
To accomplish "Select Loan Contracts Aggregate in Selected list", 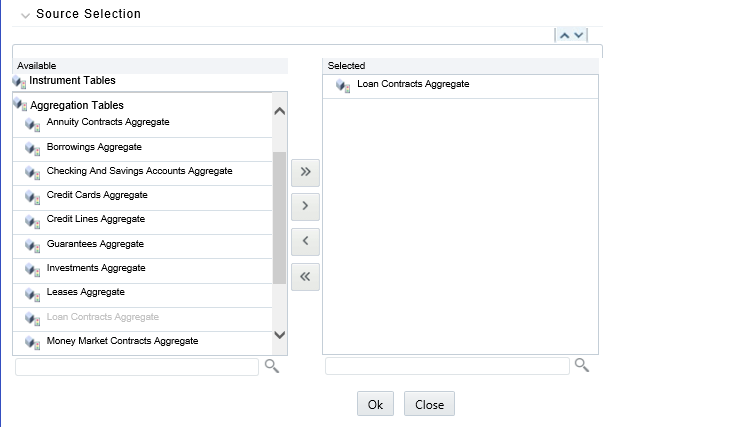I will [413, 84].
